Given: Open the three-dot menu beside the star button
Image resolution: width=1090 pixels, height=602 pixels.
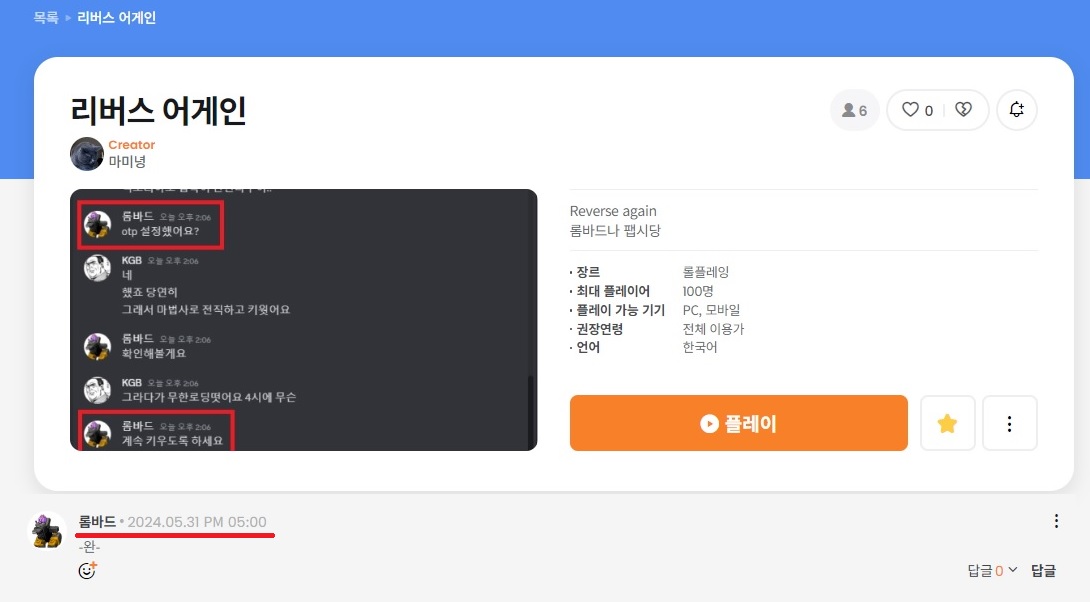Looking at the screenshot, I should pos(1010,423).
